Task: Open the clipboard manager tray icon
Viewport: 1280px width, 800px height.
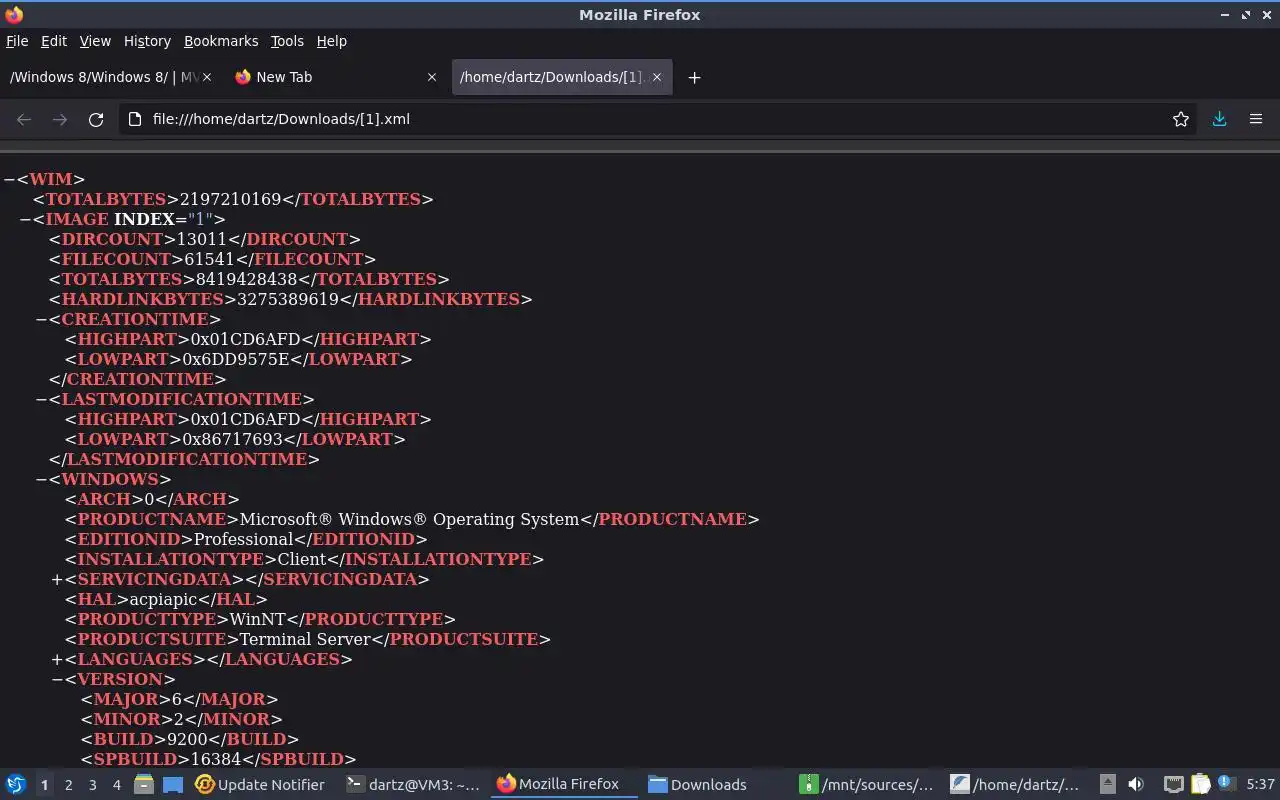Action: pyautogui.click(x=1199, y=784)
